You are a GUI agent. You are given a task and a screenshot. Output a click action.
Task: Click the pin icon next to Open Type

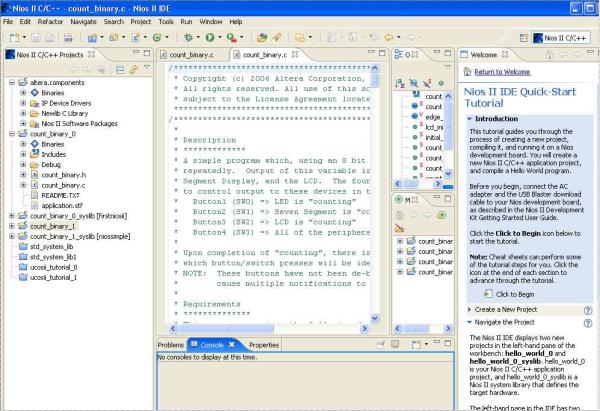pos(277,37)
